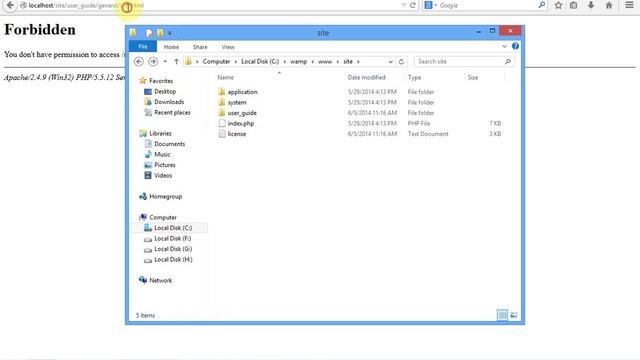Open the Firefox bookmarks list icon
The image size is (640, 360).
[x=574, y=5]
